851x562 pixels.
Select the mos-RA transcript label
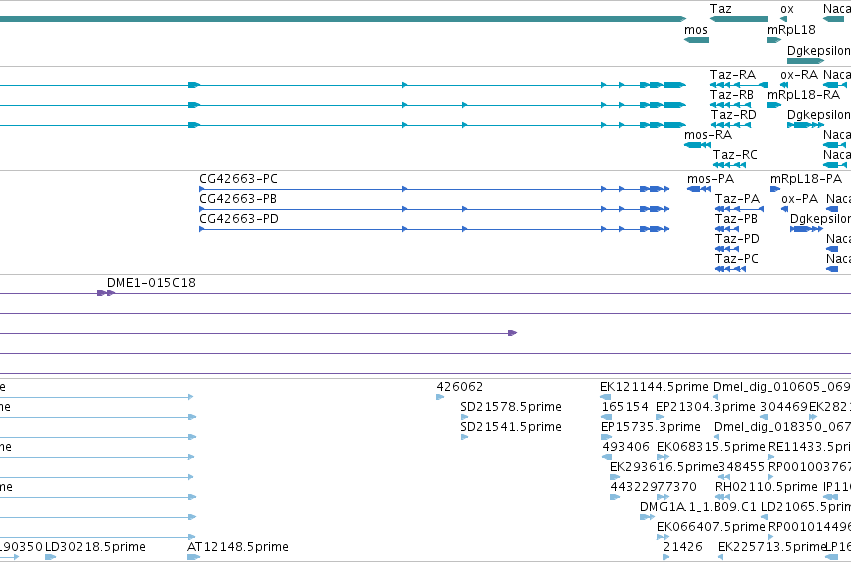[708, 135]
